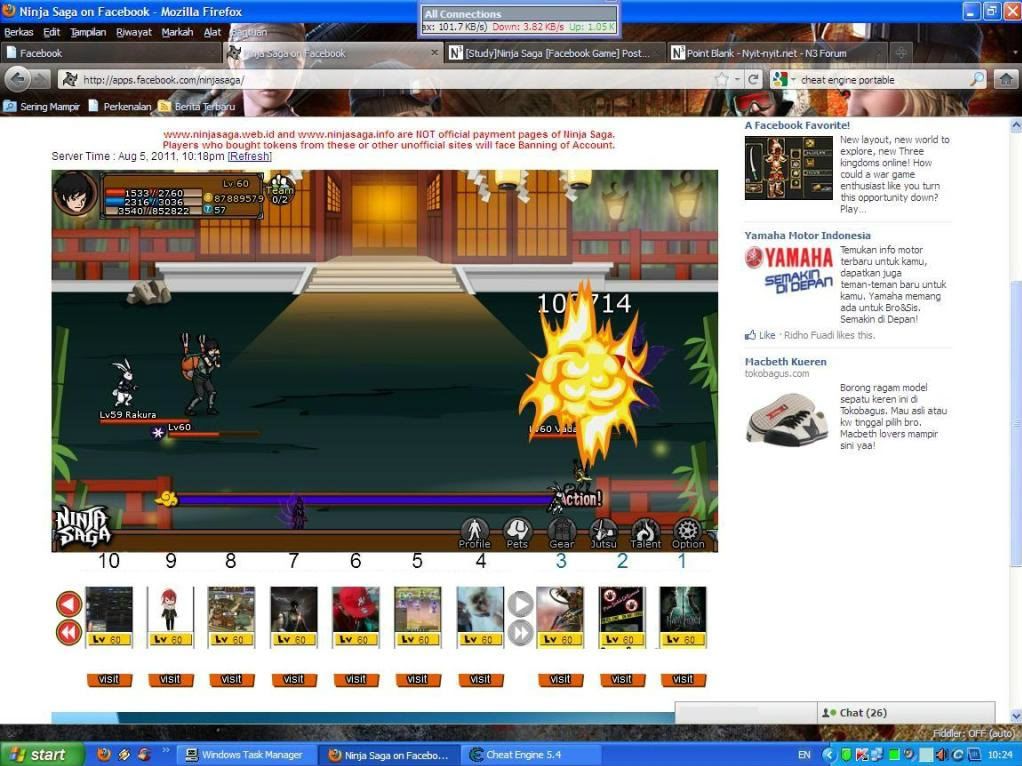
Task: Close the Ninja Saga on Facebook tab
Action: click(x=435, y=52)
